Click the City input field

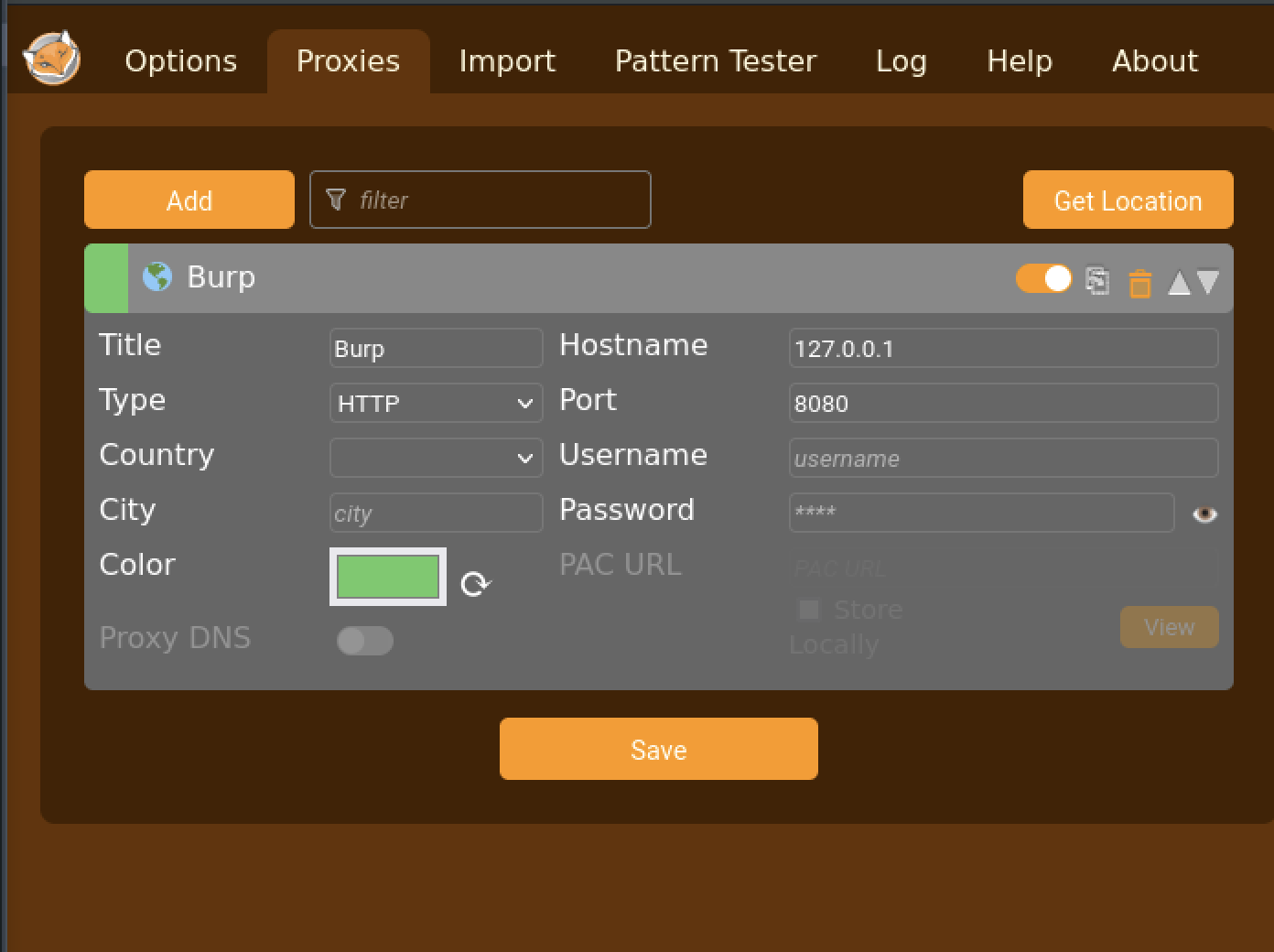tap(436, 513)
